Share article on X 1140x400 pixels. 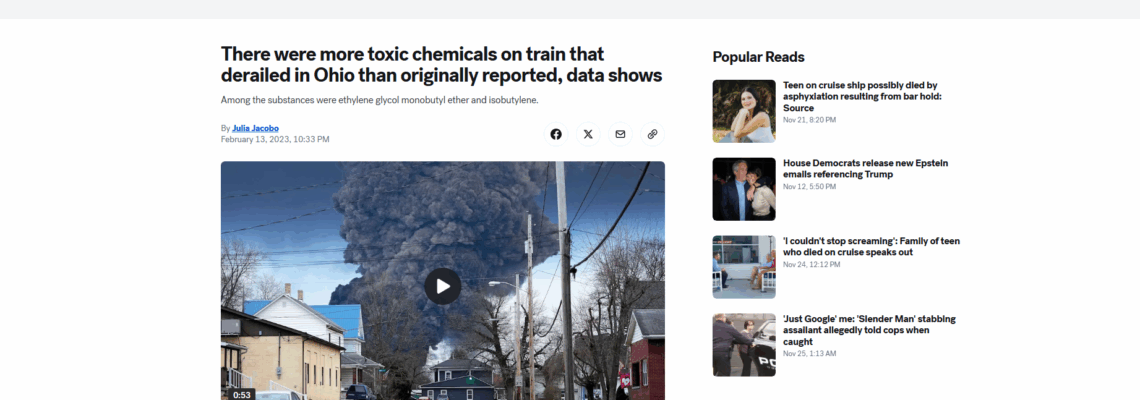pyautogui.click(x=588, y=134)
